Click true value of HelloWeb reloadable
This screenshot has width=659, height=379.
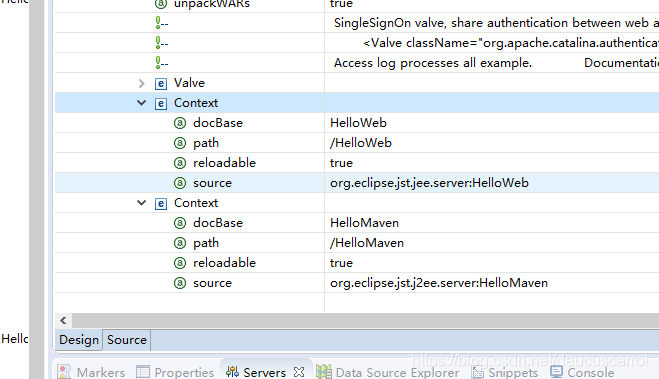click(341, 163)
